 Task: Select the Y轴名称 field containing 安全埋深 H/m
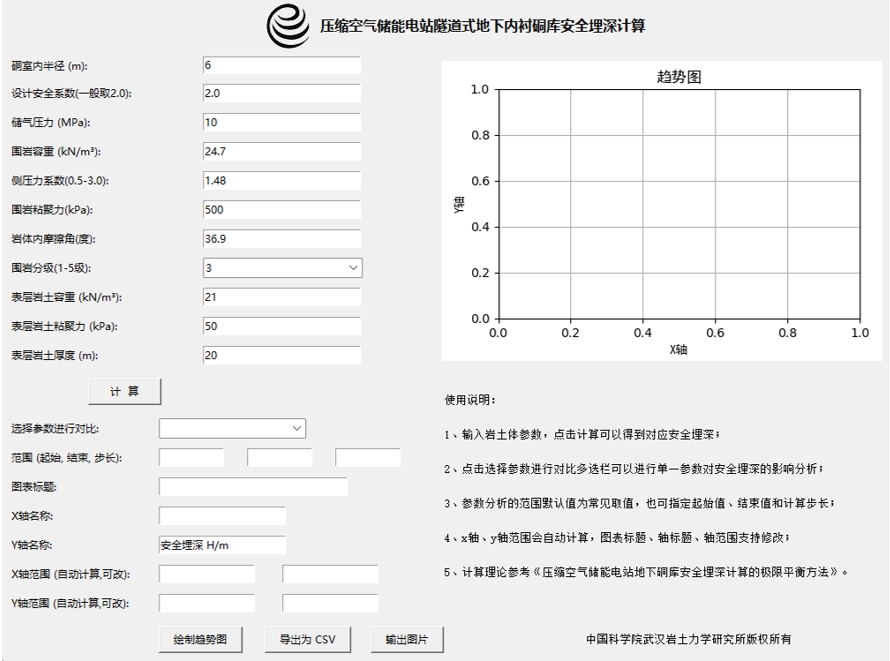222,545
